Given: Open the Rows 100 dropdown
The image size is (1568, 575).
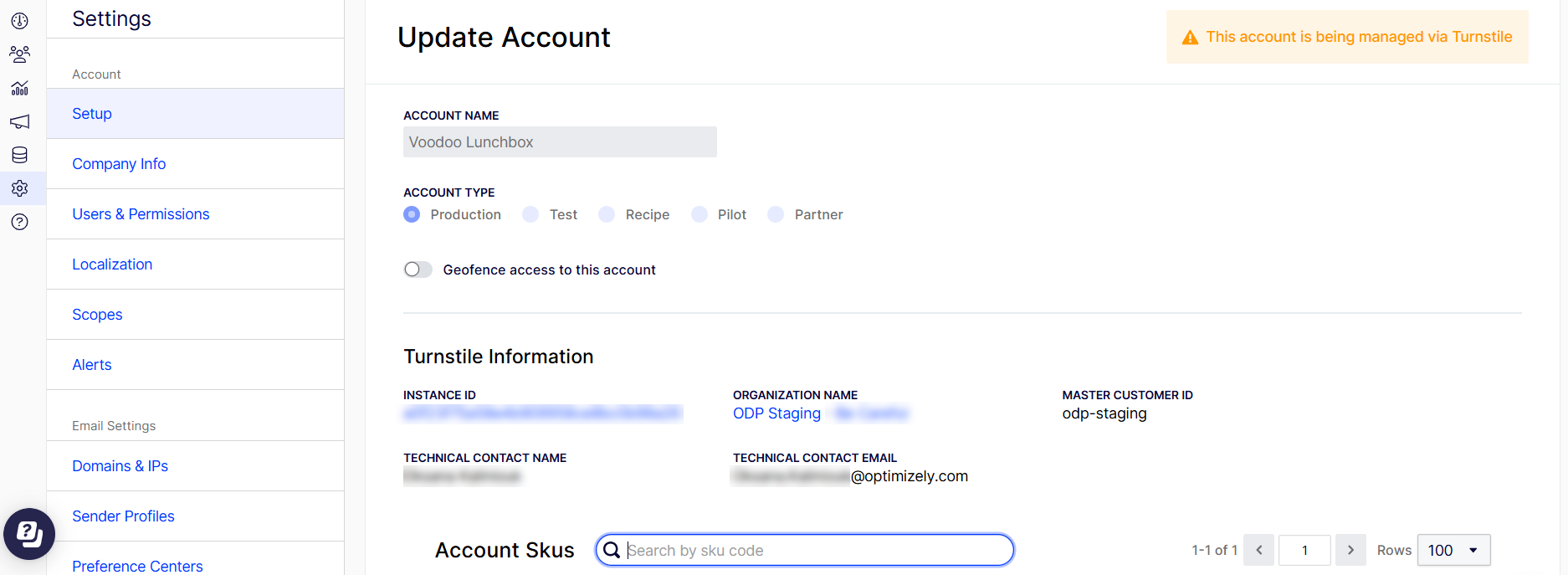Looking at the screenshot, I should coord(1454,550).
